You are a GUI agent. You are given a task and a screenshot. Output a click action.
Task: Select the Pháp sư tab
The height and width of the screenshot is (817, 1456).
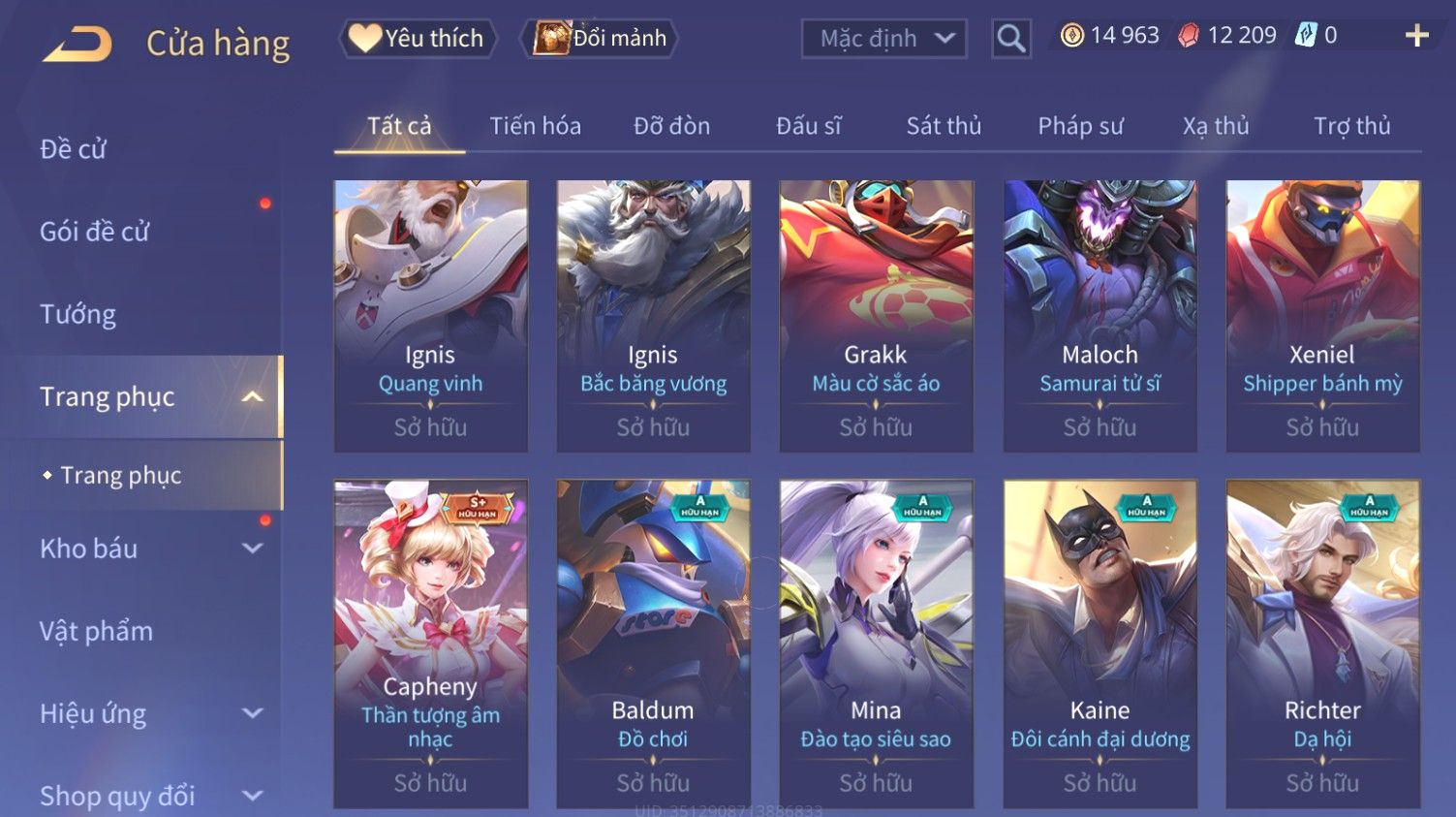1080,126
